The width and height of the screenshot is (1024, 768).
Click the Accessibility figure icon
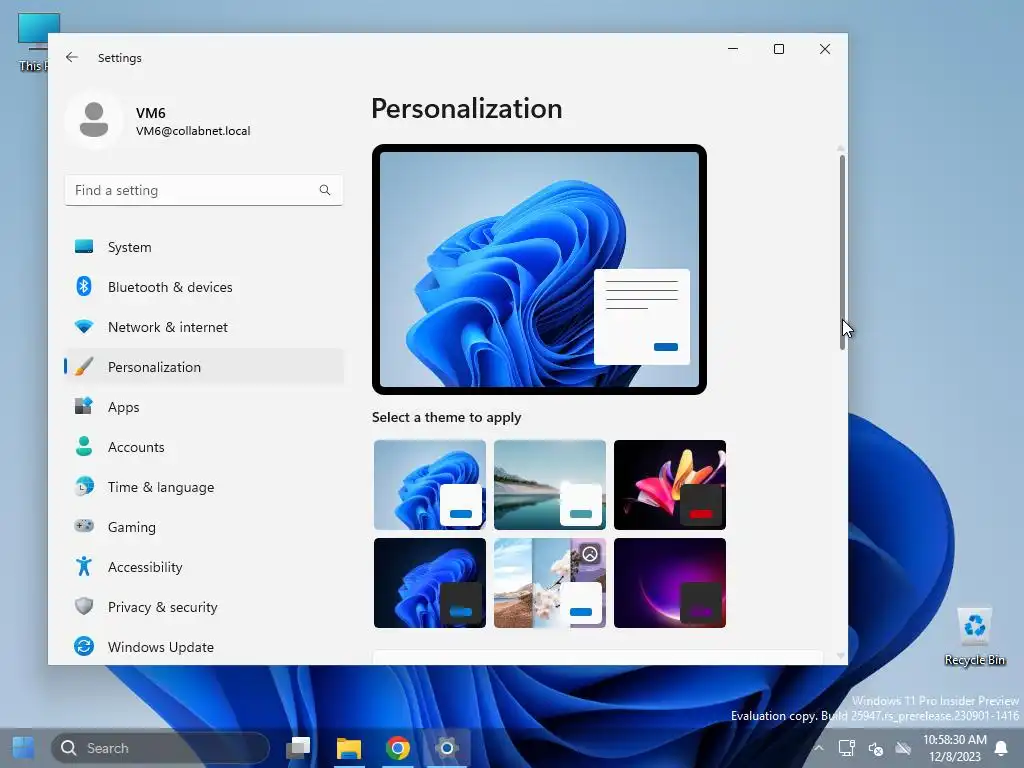(x=84, y=566)
